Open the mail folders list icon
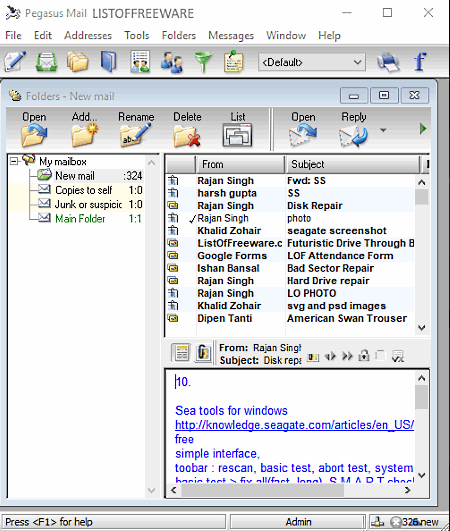This screenshot has height=531, width=450. [x=78, y=62]
